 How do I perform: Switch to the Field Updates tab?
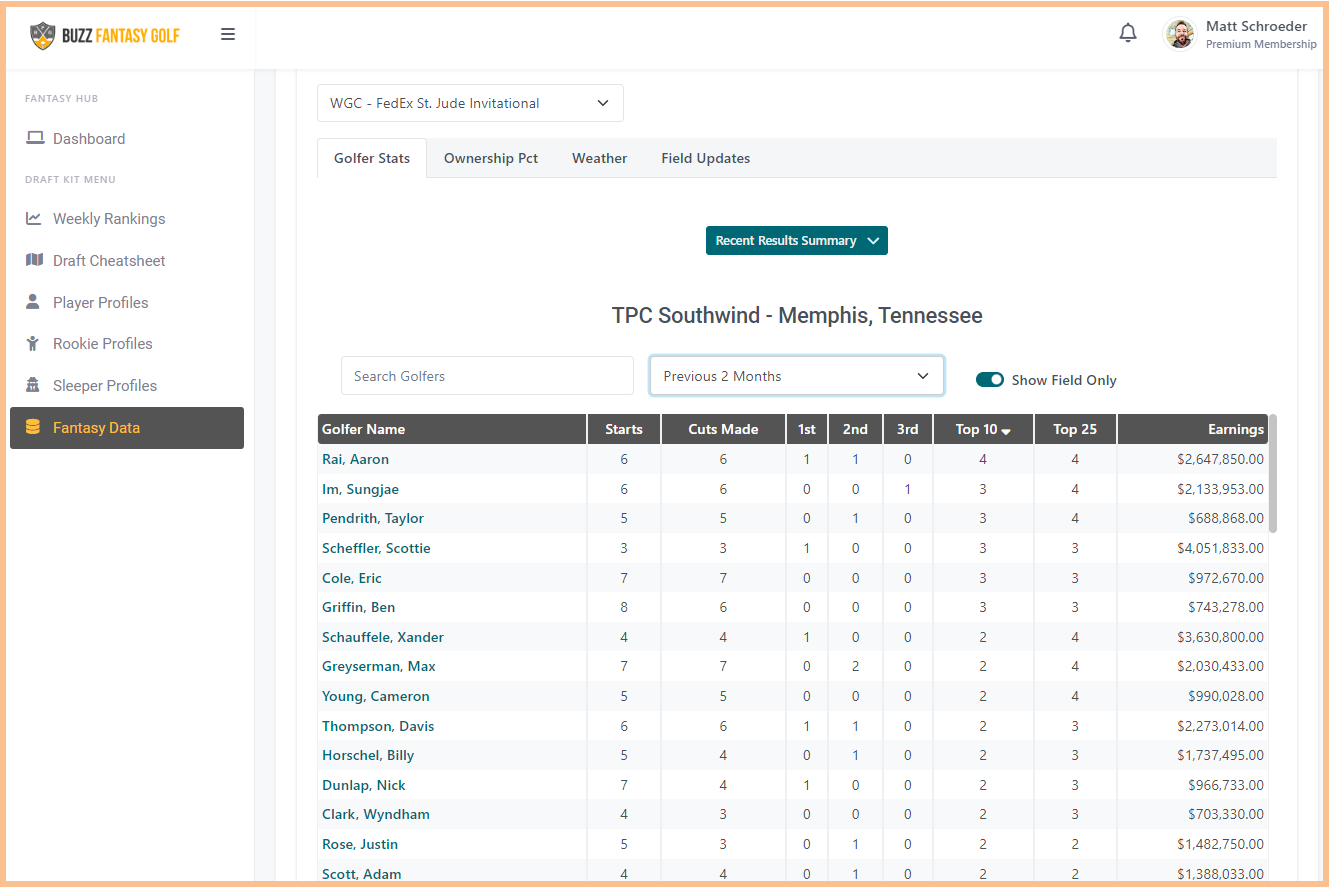[706, 158]
